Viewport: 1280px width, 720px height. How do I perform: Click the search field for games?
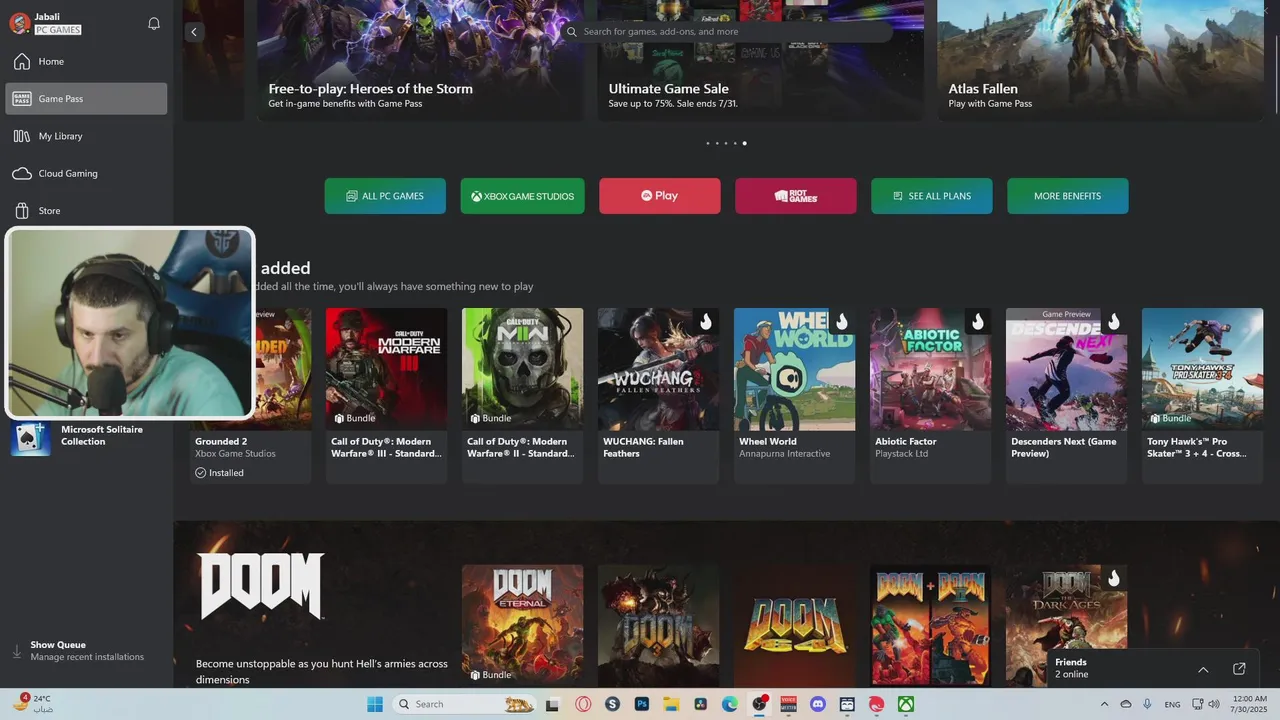coord(727,32)
